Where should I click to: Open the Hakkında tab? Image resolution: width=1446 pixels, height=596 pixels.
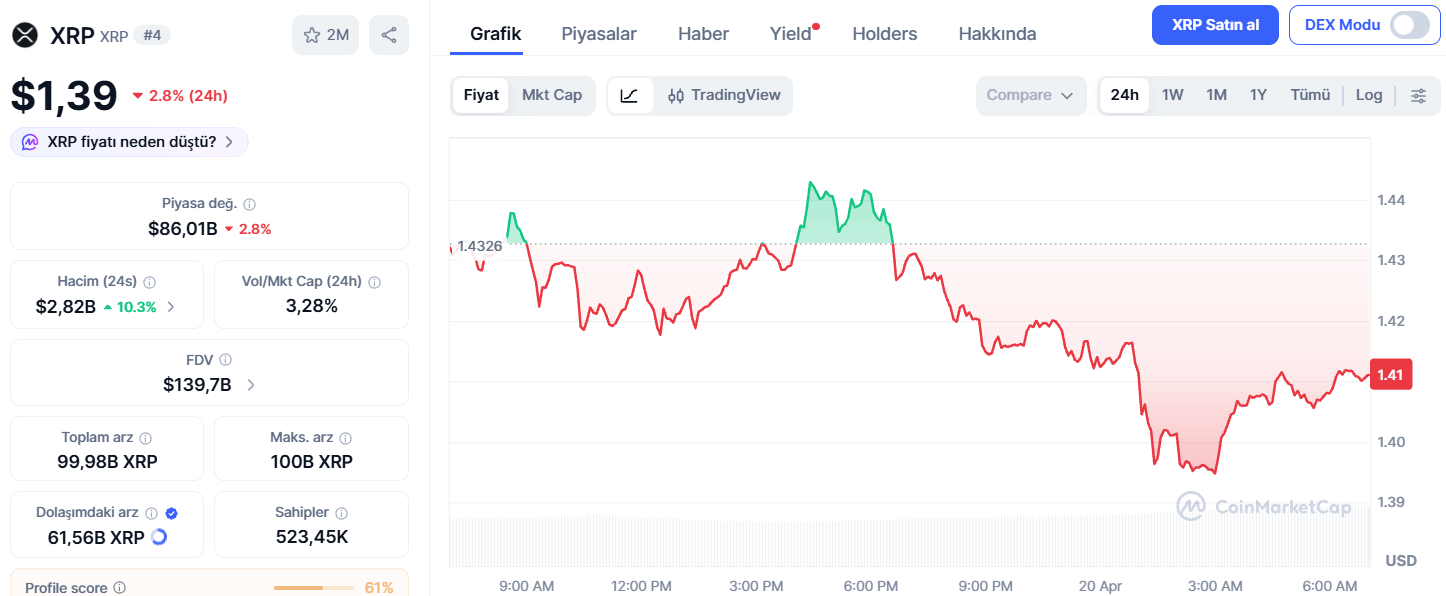click(x=997, y=34)
